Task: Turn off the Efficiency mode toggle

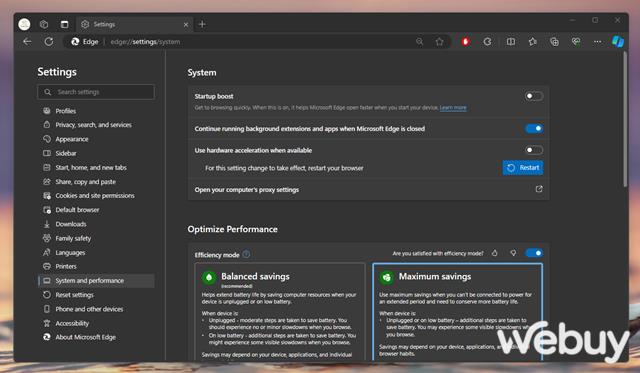Action: 534,253
